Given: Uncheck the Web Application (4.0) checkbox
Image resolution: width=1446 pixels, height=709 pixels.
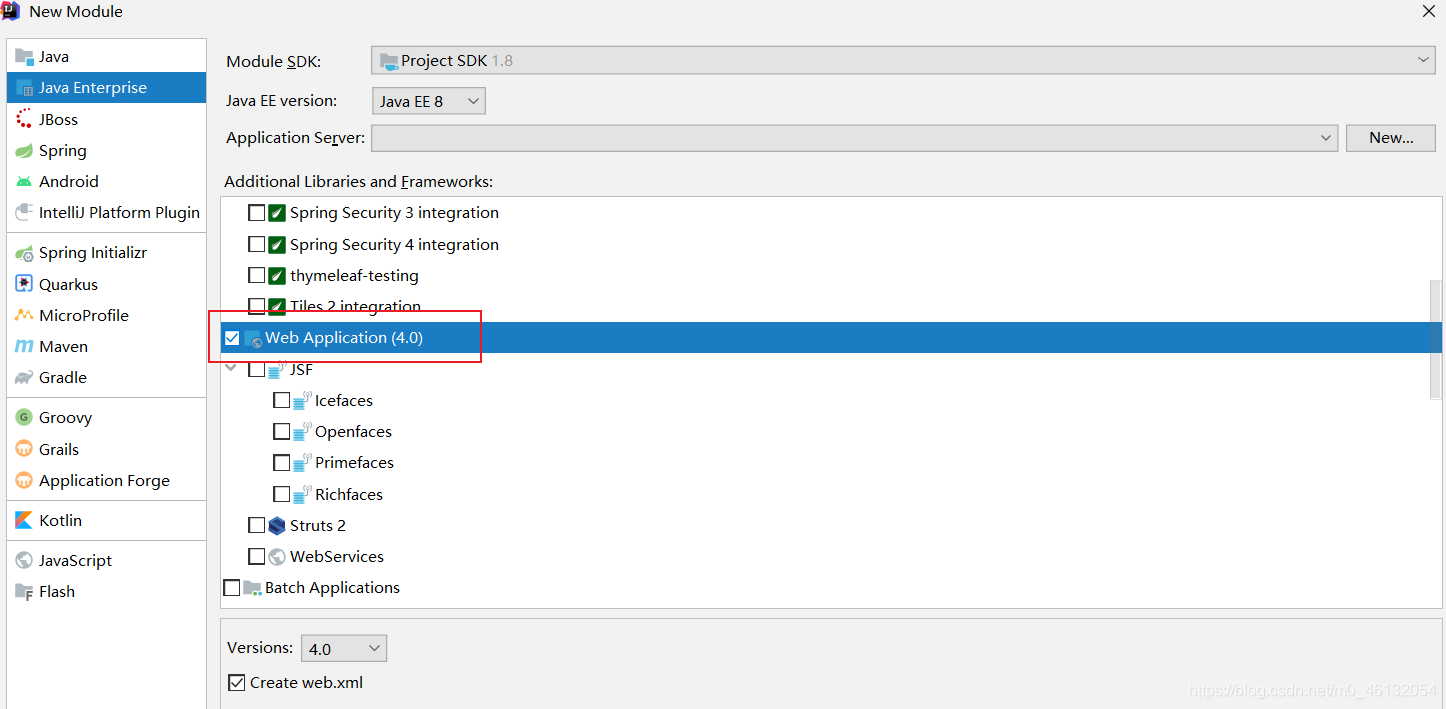Looking at the screenshot, I should coord(232,338).
